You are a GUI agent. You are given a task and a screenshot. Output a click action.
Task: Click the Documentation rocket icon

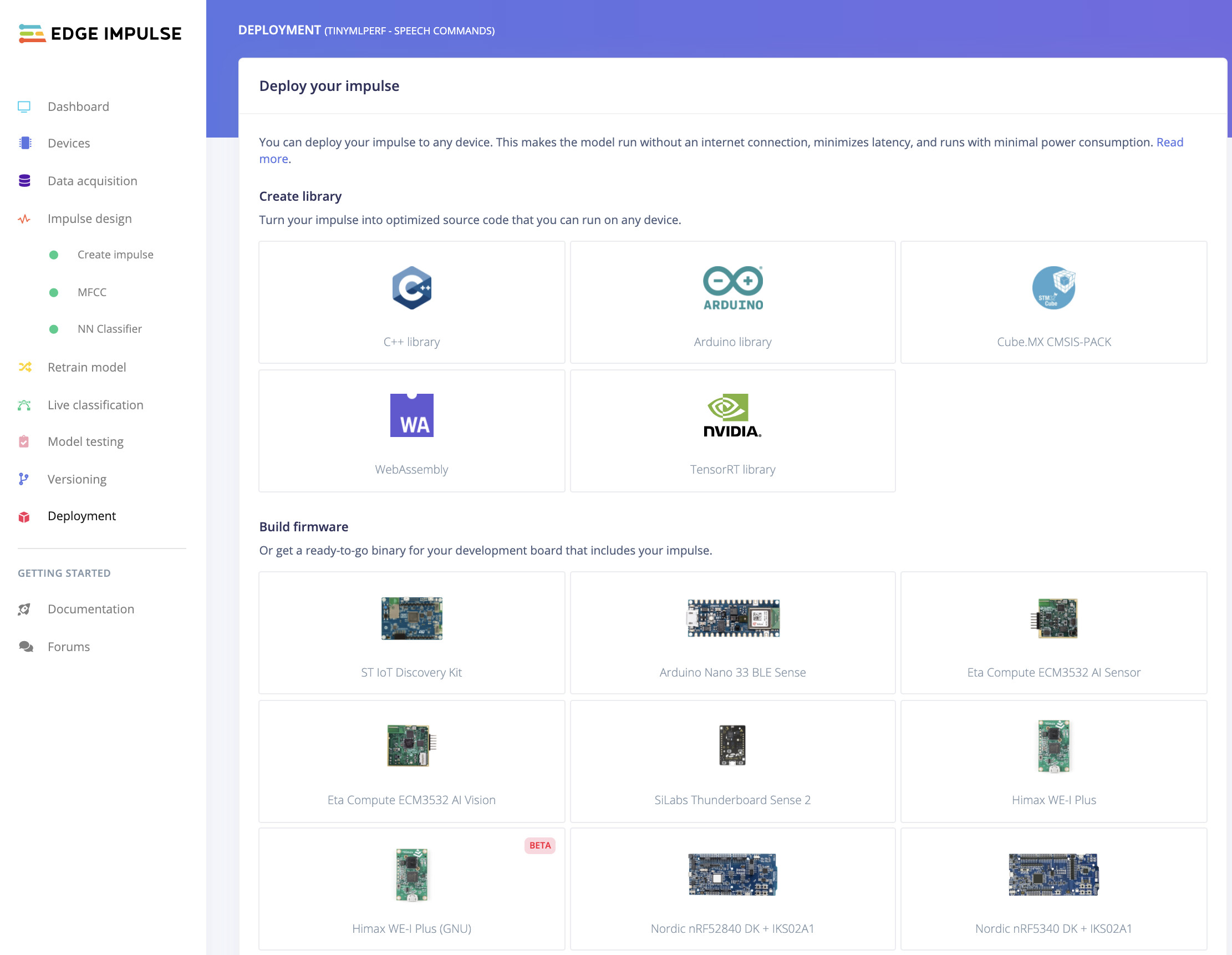pos(24,609)
